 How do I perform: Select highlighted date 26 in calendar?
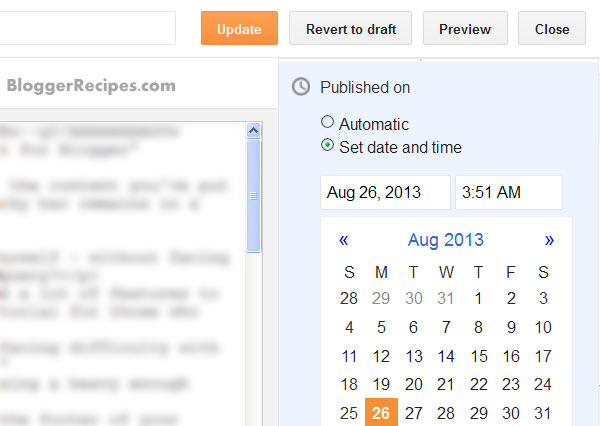381,413
